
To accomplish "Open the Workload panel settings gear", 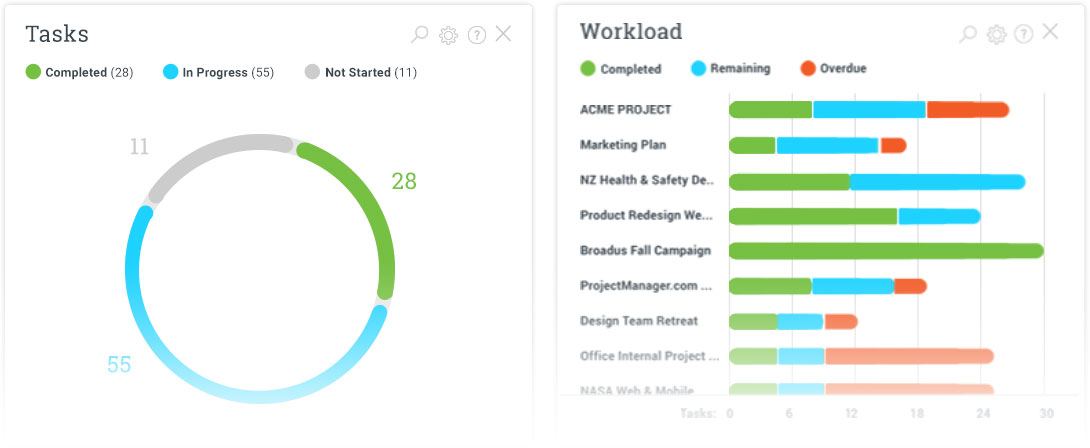I will (996, 34).
